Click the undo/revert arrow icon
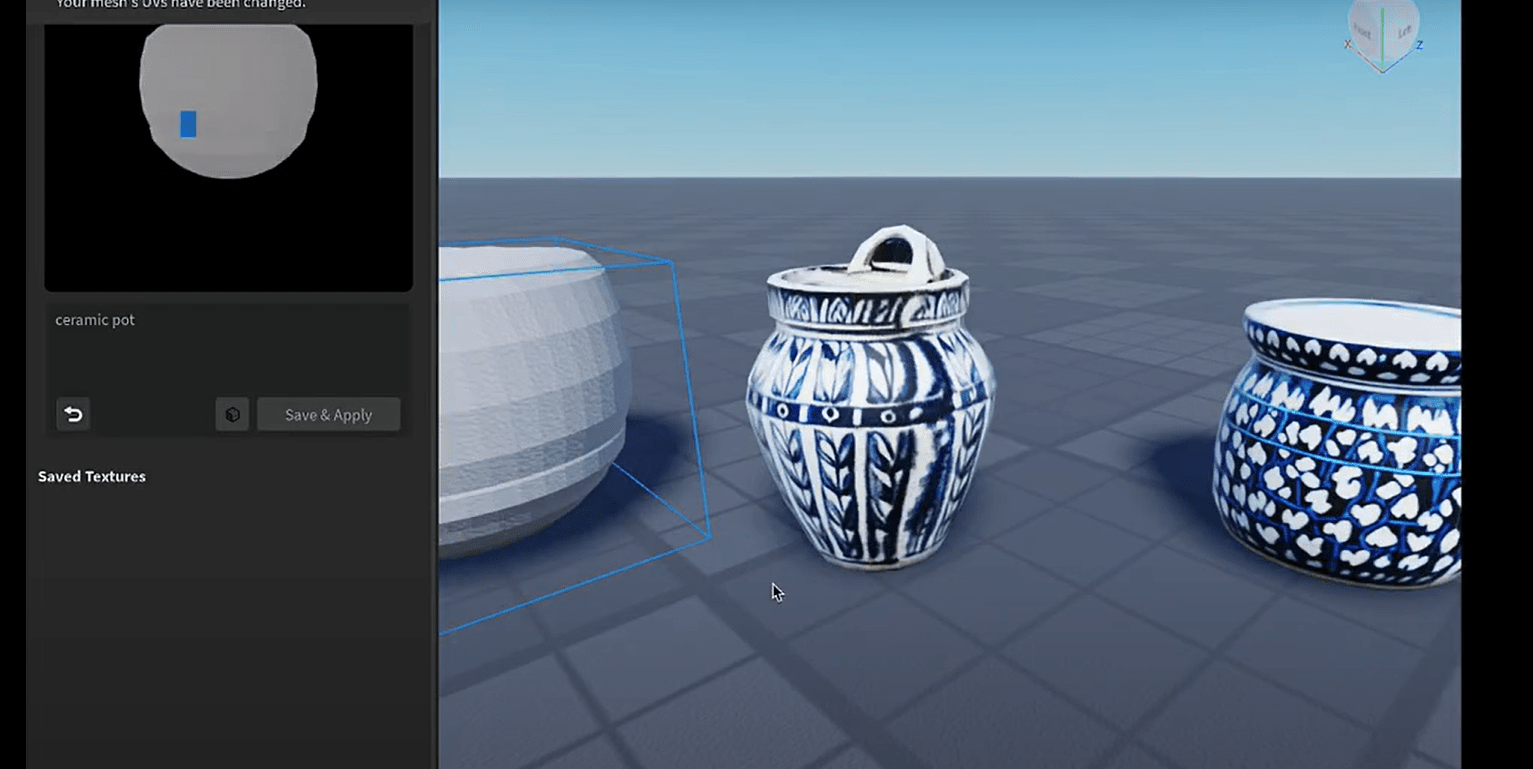The height and width of the screenshot is (769, 1533). tap(73, 413)
